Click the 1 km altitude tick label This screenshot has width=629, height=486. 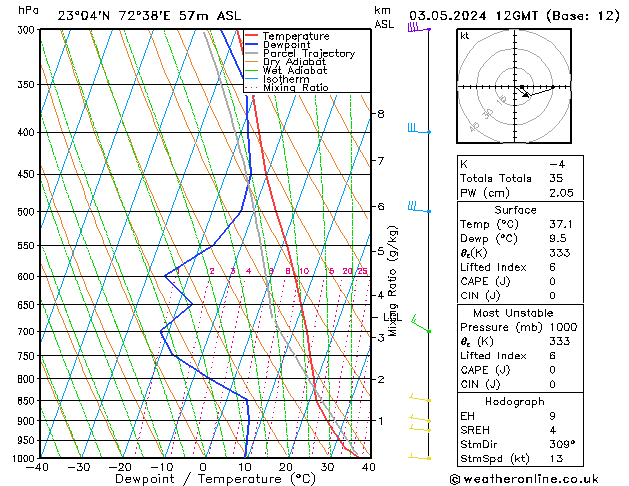coord(381,421)
